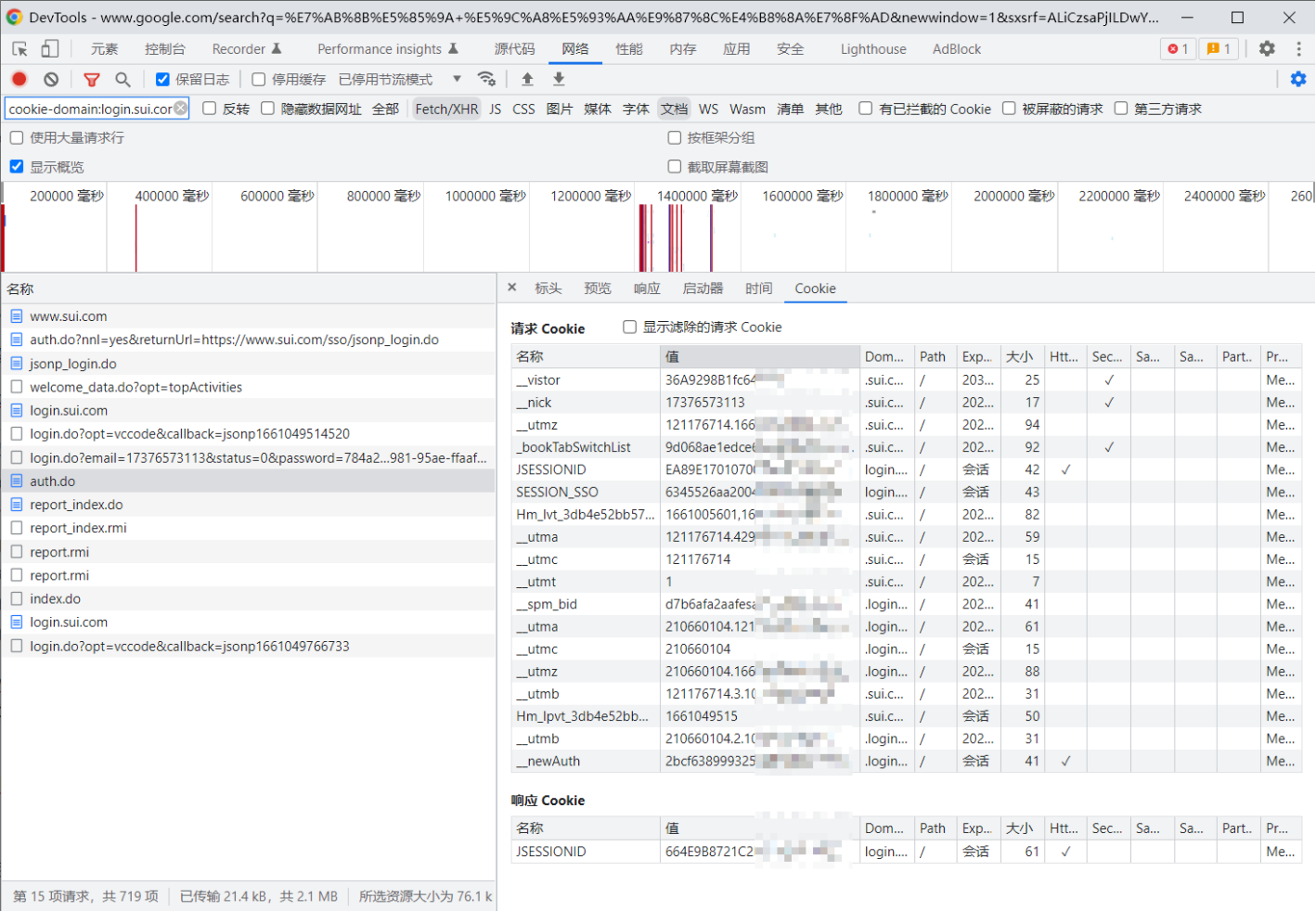Click the cookie-domain filter text field
The image size is (1316, 911).
click(90, 109)
